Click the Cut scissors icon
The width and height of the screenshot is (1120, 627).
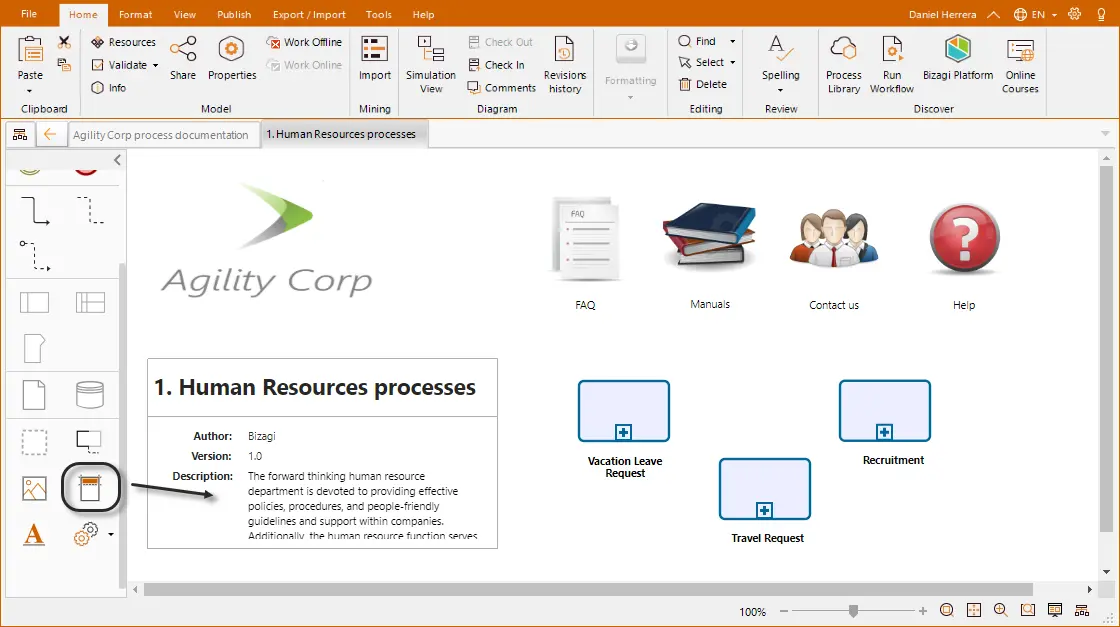(x=64, y=43)
